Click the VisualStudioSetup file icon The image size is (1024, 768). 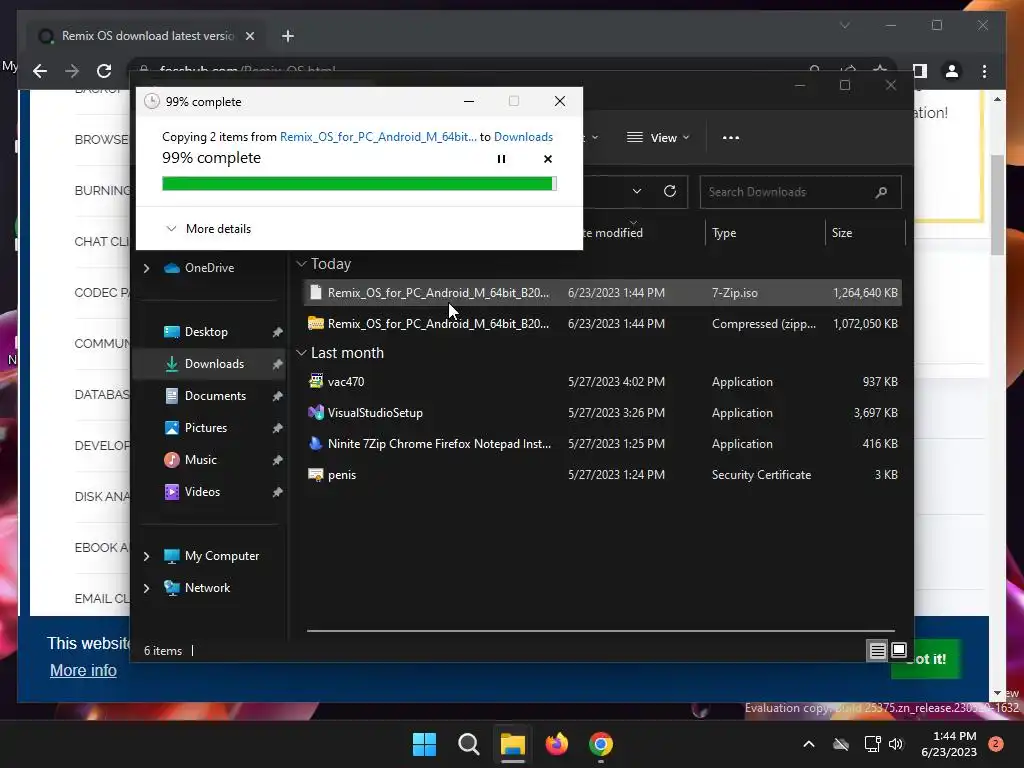(316, 412)
